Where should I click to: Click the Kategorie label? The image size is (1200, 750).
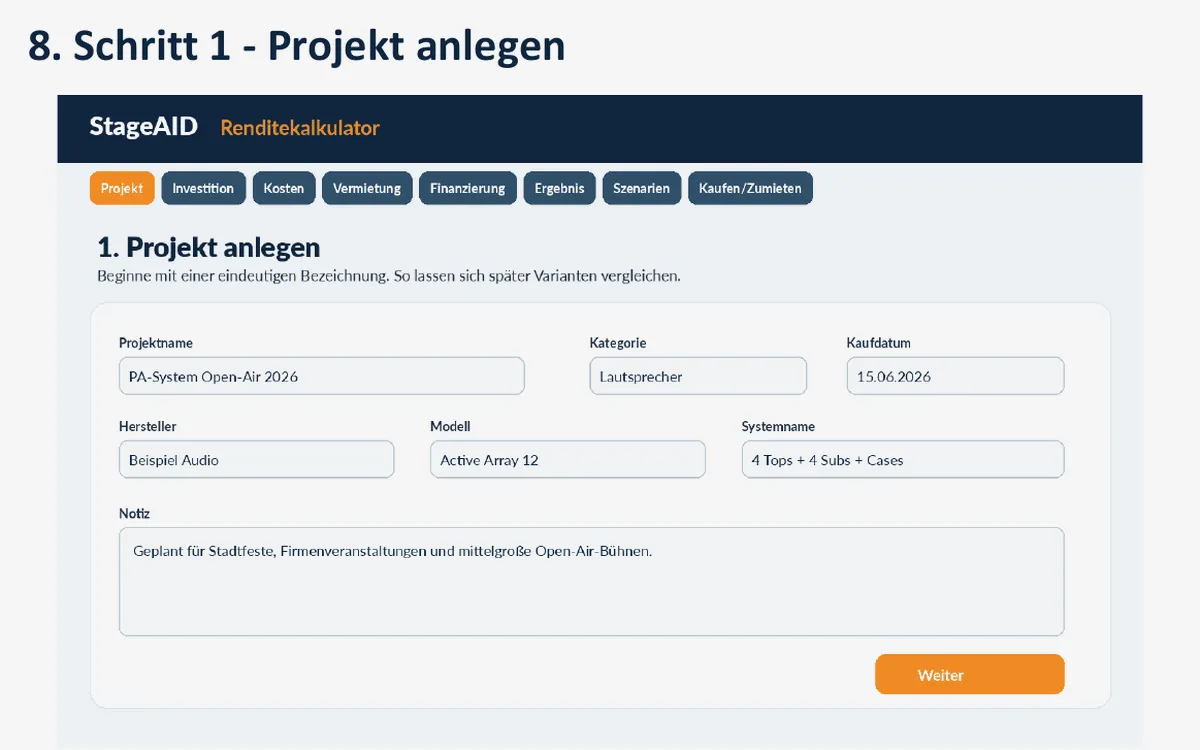click(618, 343)
